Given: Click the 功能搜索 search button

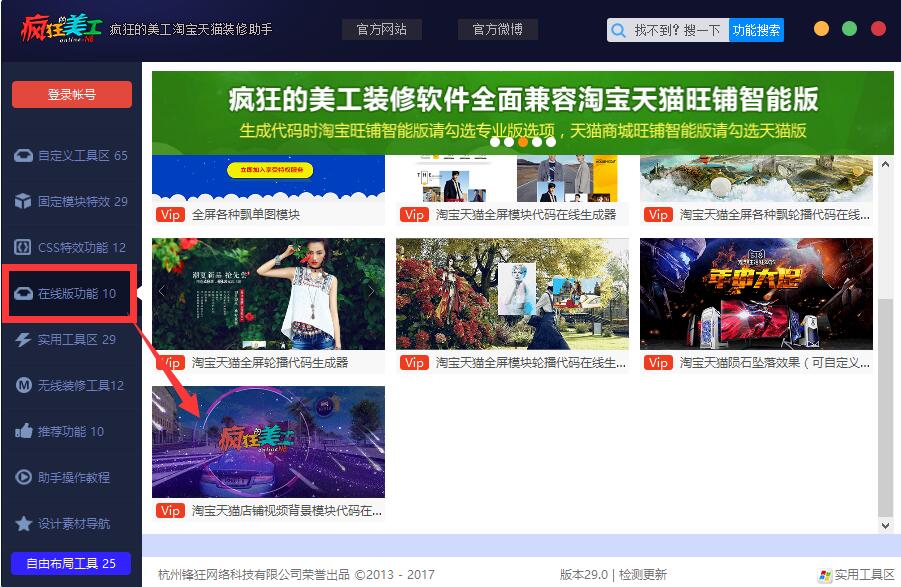Looking at the screenshot, I should coord(756,30).
